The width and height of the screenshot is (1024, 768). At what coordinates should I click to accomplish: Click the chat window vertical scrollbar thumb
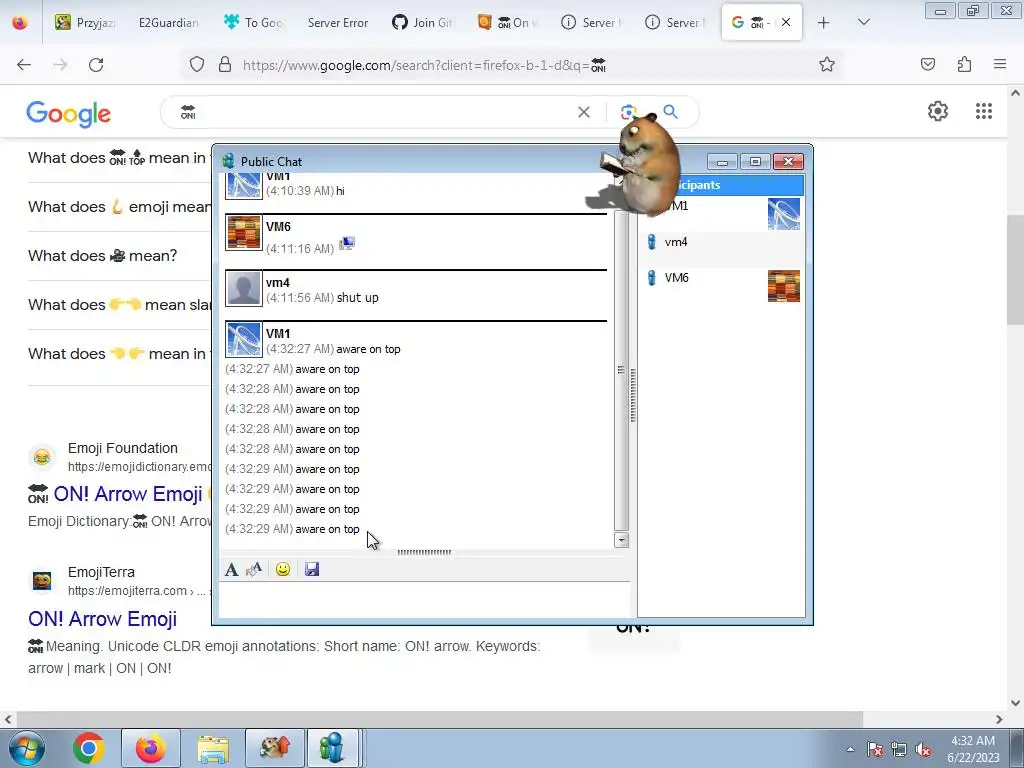tap(621, 370)
